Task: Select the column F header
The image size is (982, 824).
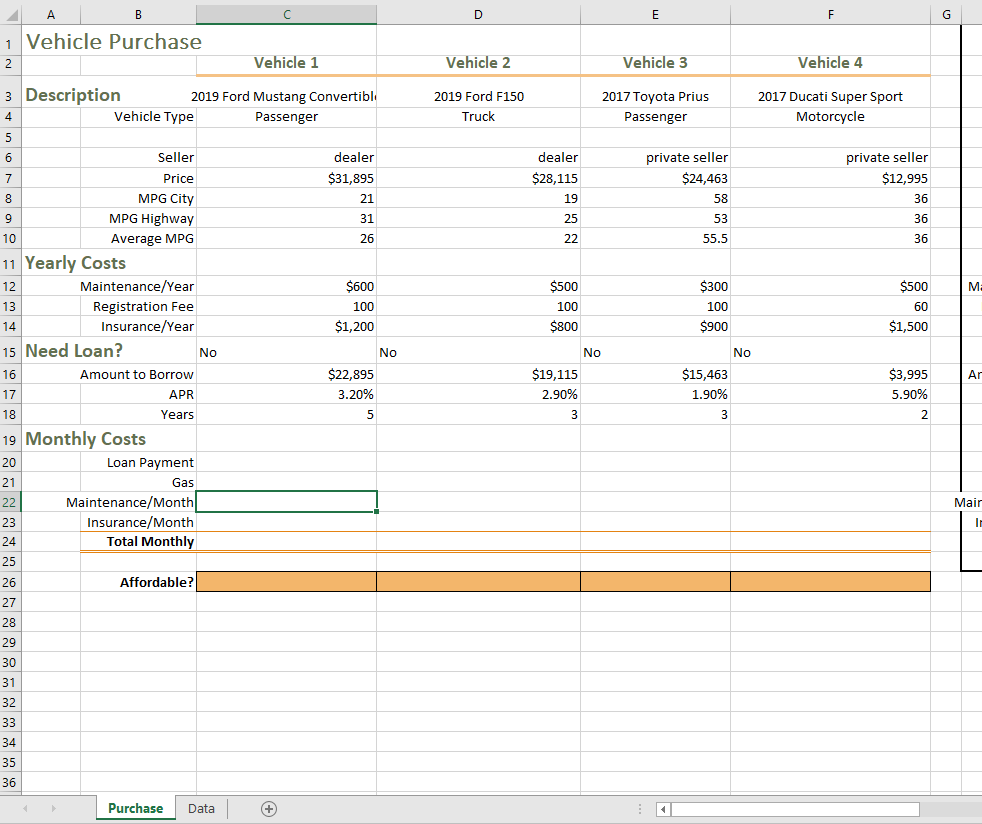Action: [830, 13]
